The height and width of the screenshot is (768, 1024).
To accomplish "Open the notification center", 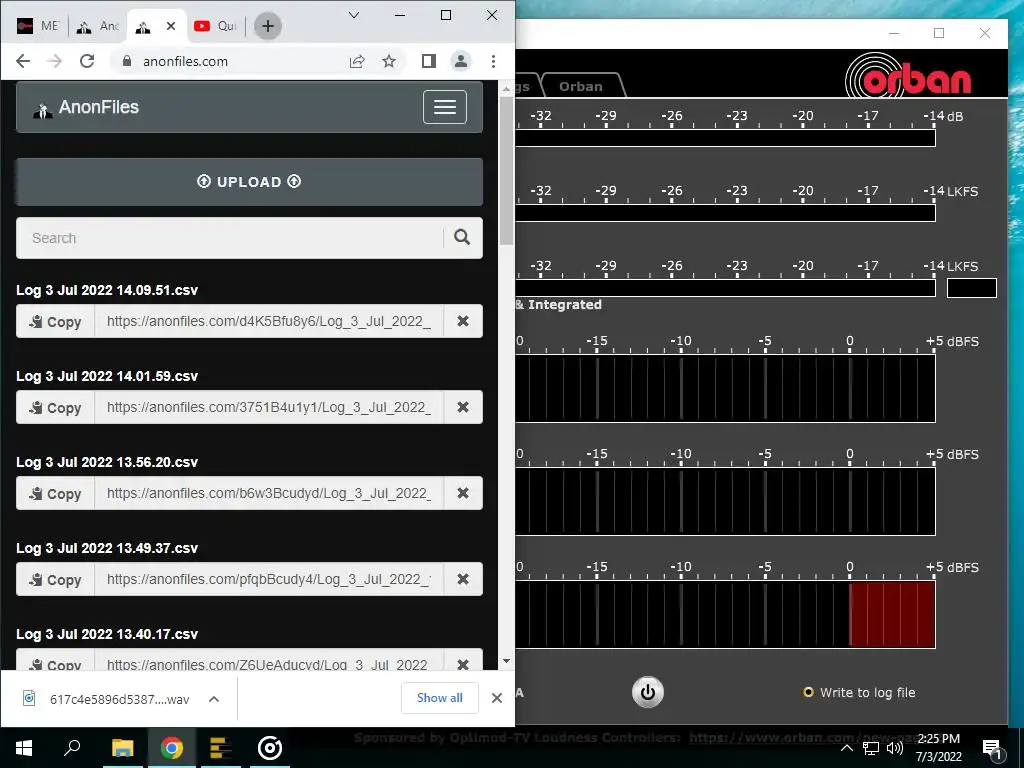I will coord(992,748).
